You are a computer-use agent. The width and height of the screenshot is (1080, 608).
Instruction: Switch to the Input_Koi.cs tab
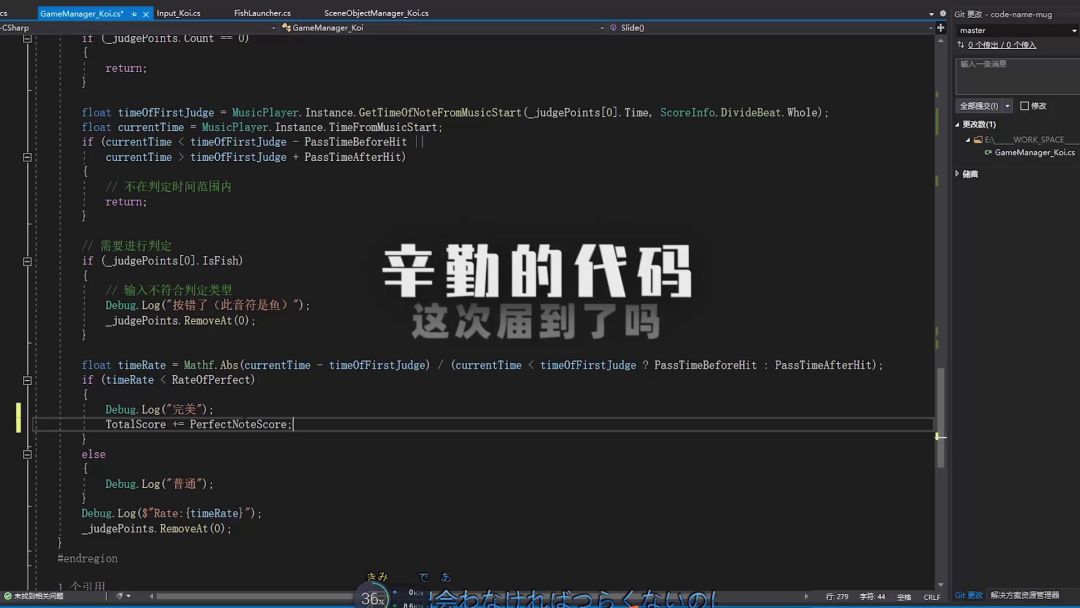coord(178,14)
